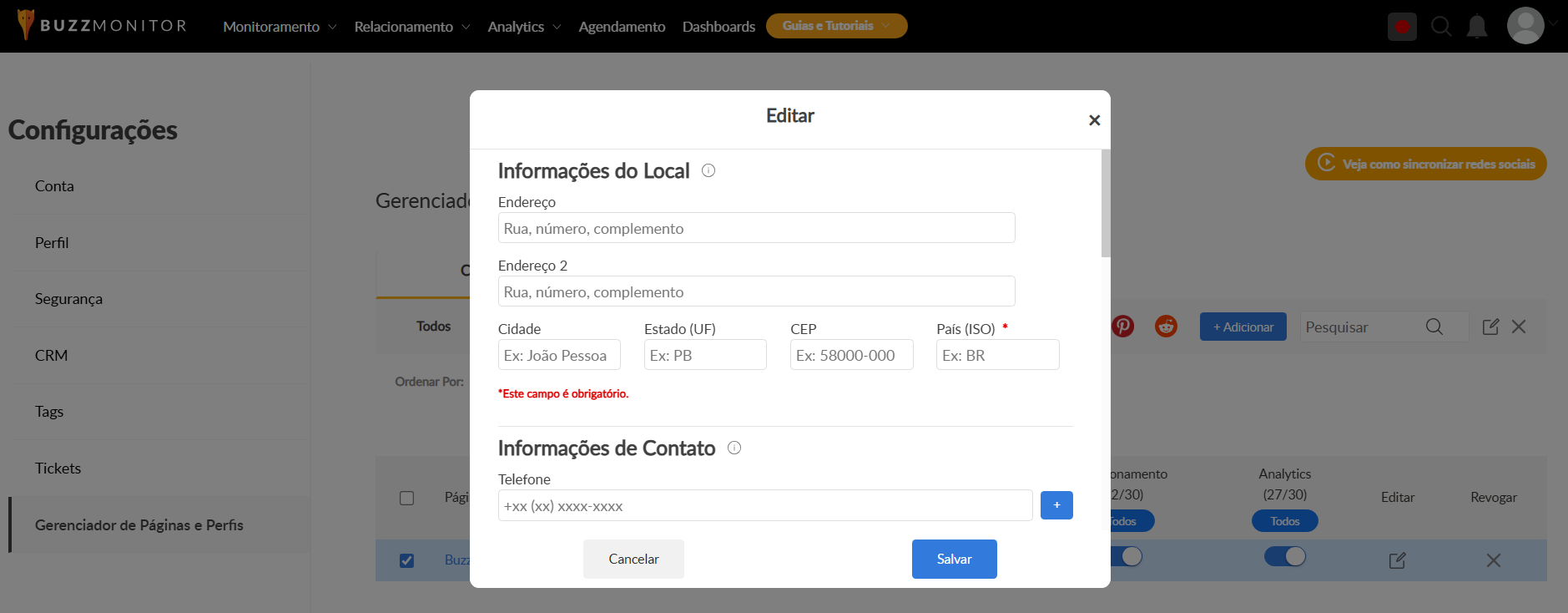Click the edit pencil icon in the selected row
Image resolution: width=1568 pixels, height=613 pixels.
[1397, 560]
